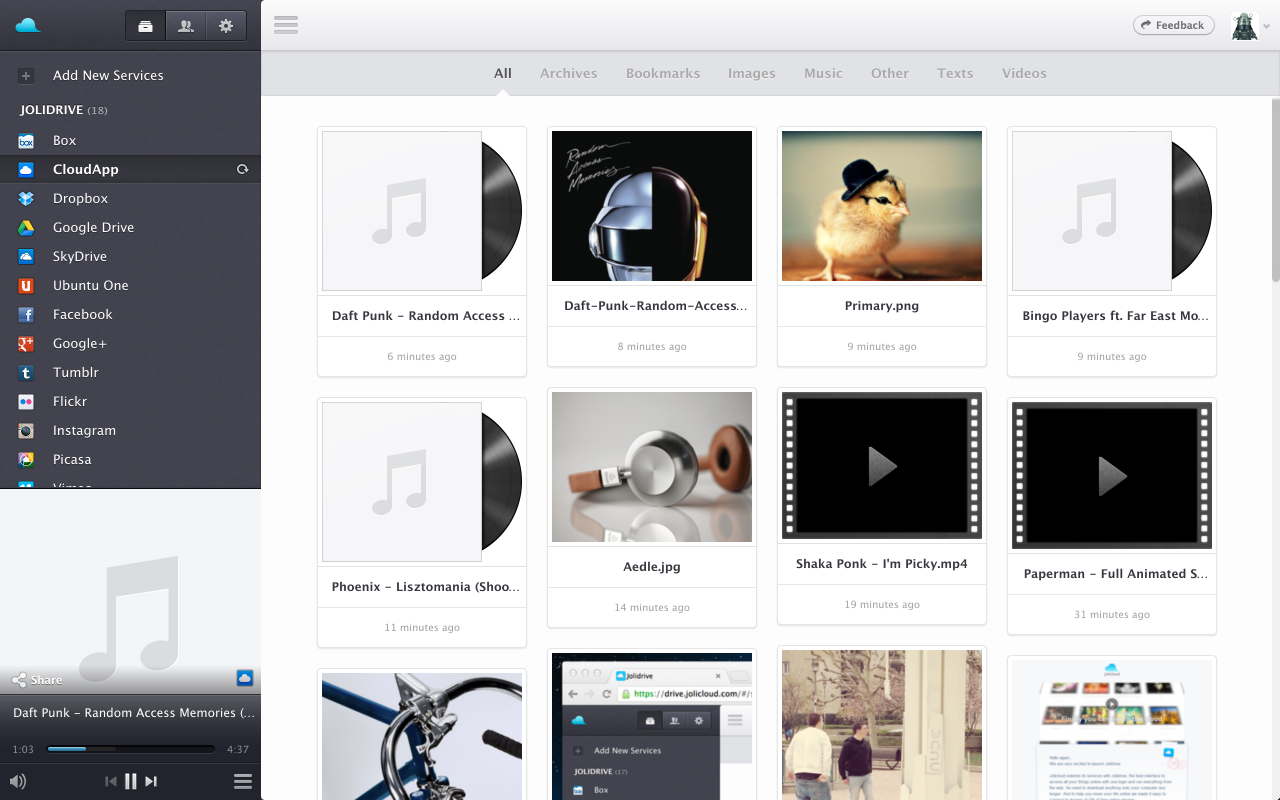Click the Box service icon
The width and height of the screenshot is (1280, 800).
click(x=27, y=141)
